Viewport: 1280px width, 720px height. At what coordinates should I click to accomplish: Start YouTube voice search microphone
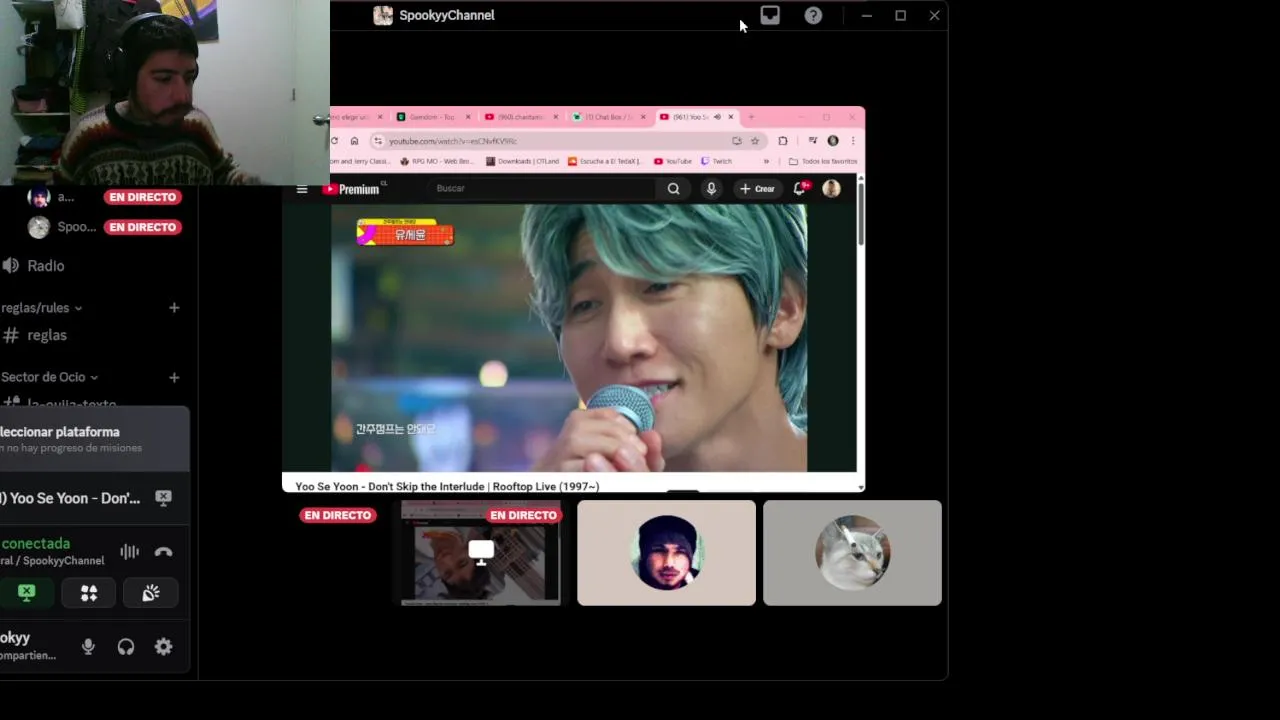(711, 188)
